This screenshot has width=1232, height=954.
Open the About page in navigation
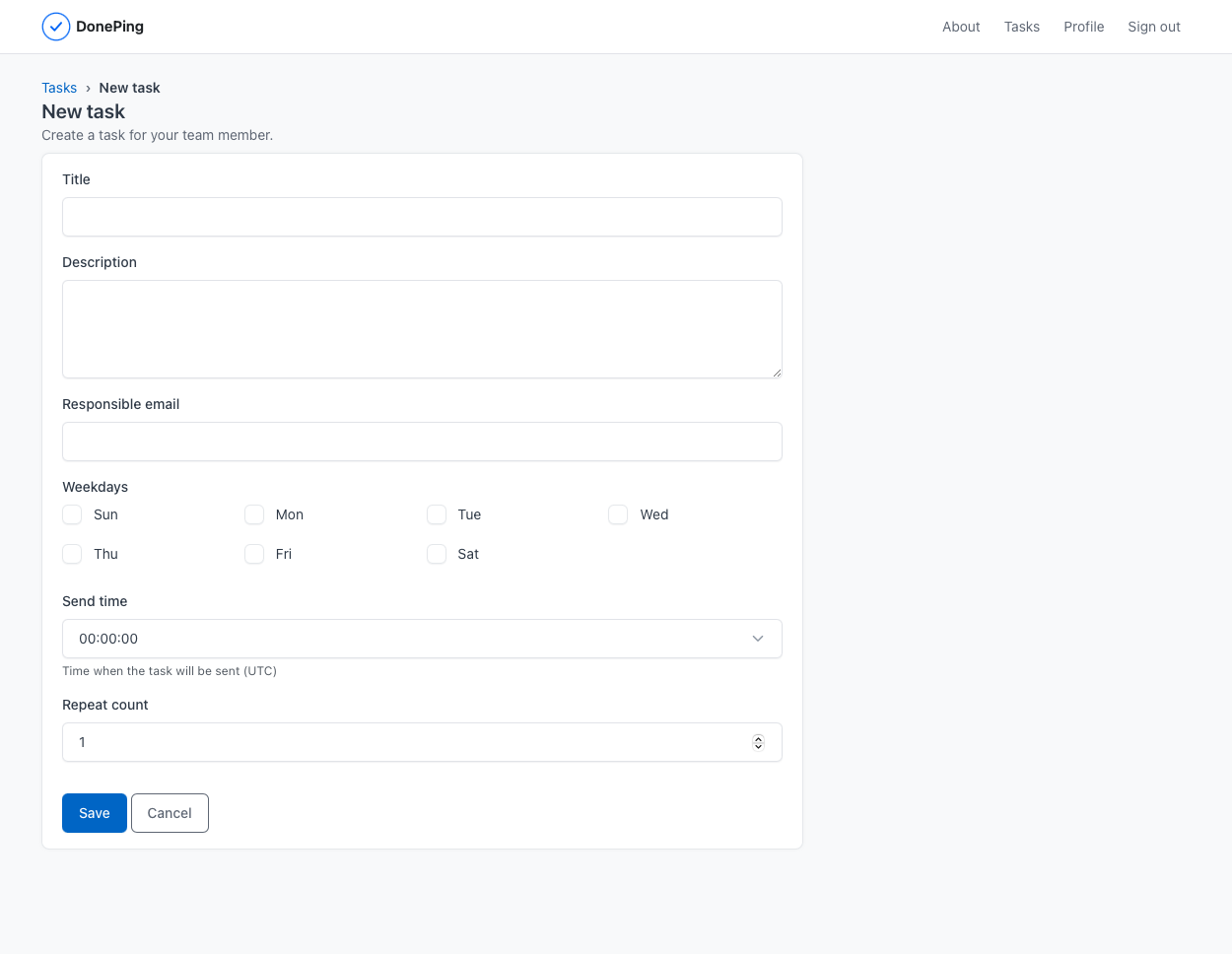(x=961, y=27)
